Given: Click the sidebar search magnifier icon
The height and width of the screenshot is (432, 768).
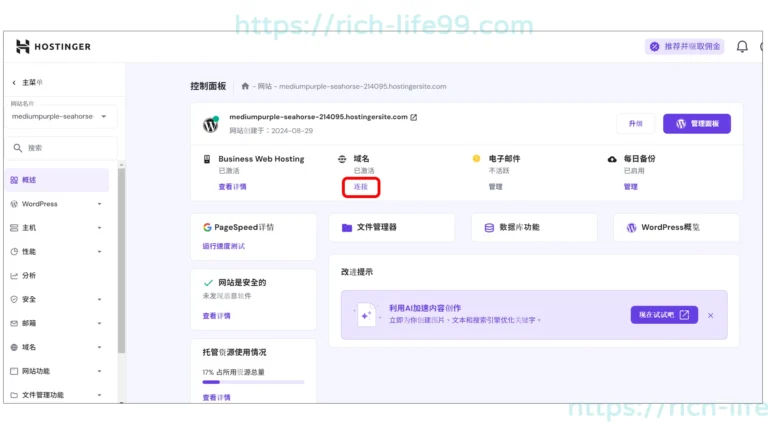Looking at the screenshot, I should click(x=18, y=148).
